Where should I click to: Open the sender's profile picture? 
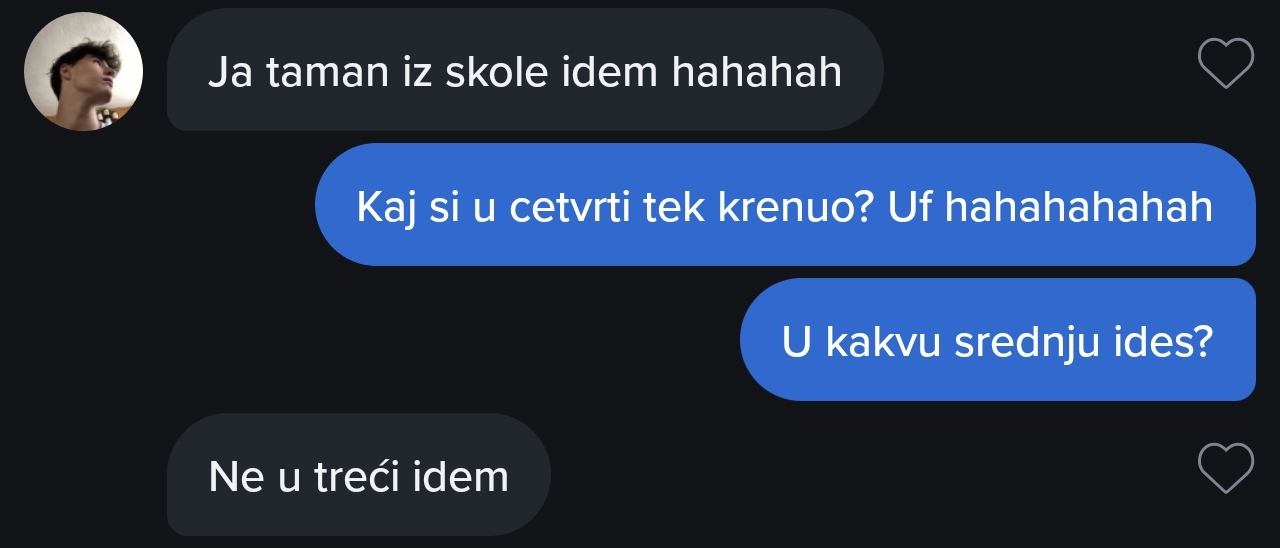(83, 71)
